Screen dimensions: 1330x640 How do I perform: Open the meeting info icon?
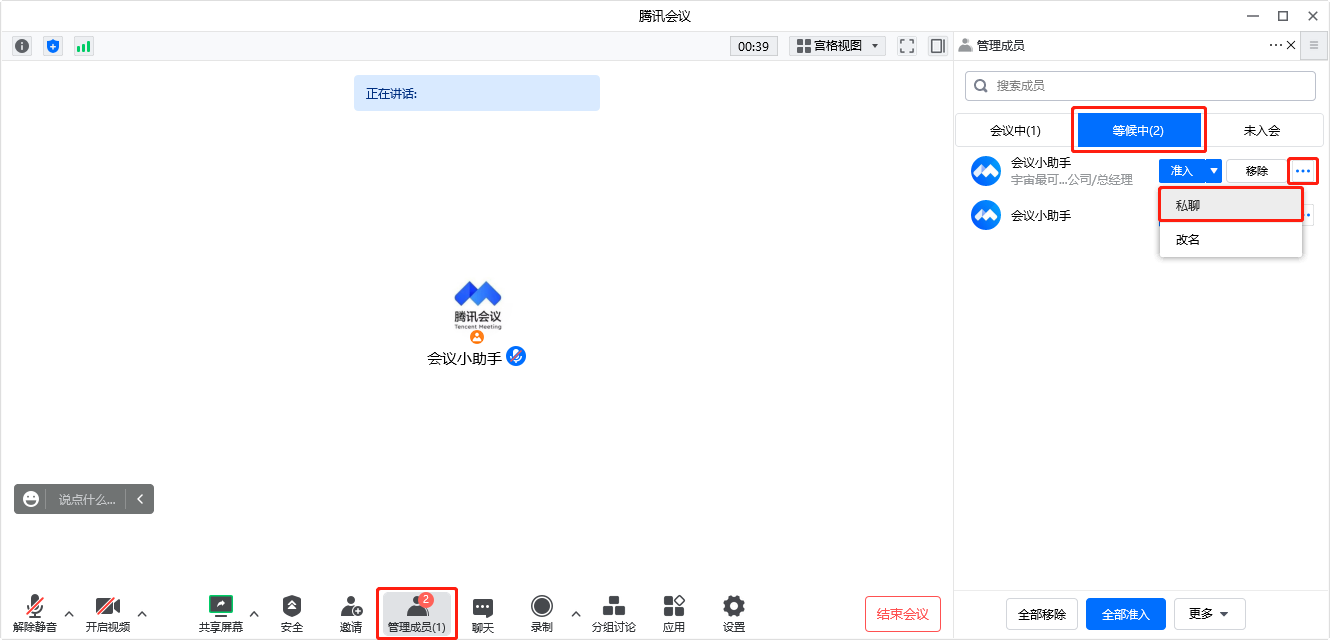point(22,46)
